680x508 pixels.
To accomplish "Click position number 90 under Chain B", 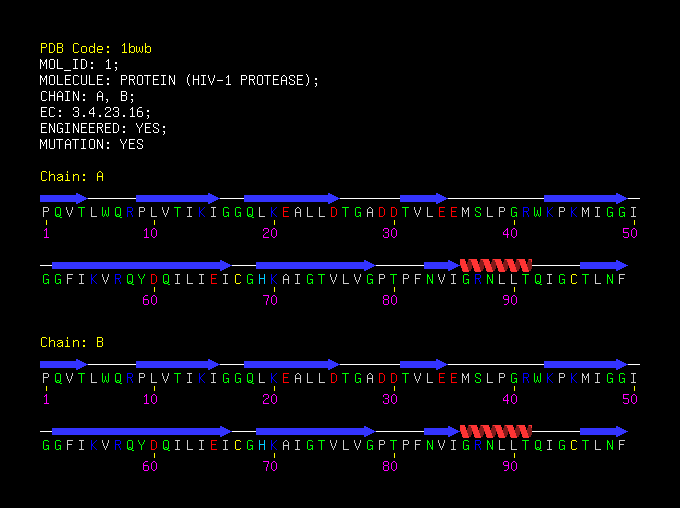I will (510, 466).
